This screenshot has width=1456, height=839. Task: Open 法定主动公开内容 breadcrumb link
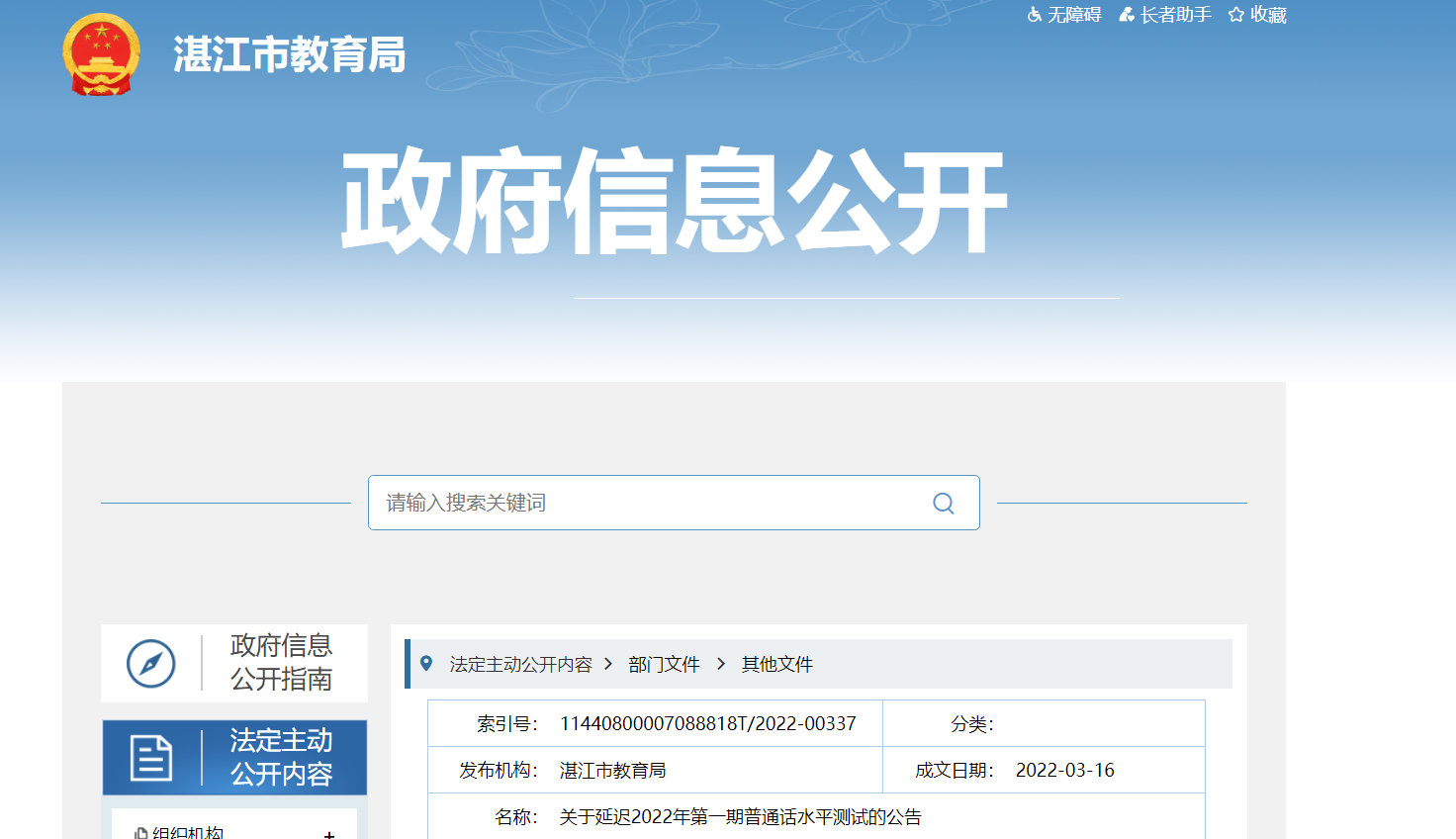coord(520,665)
